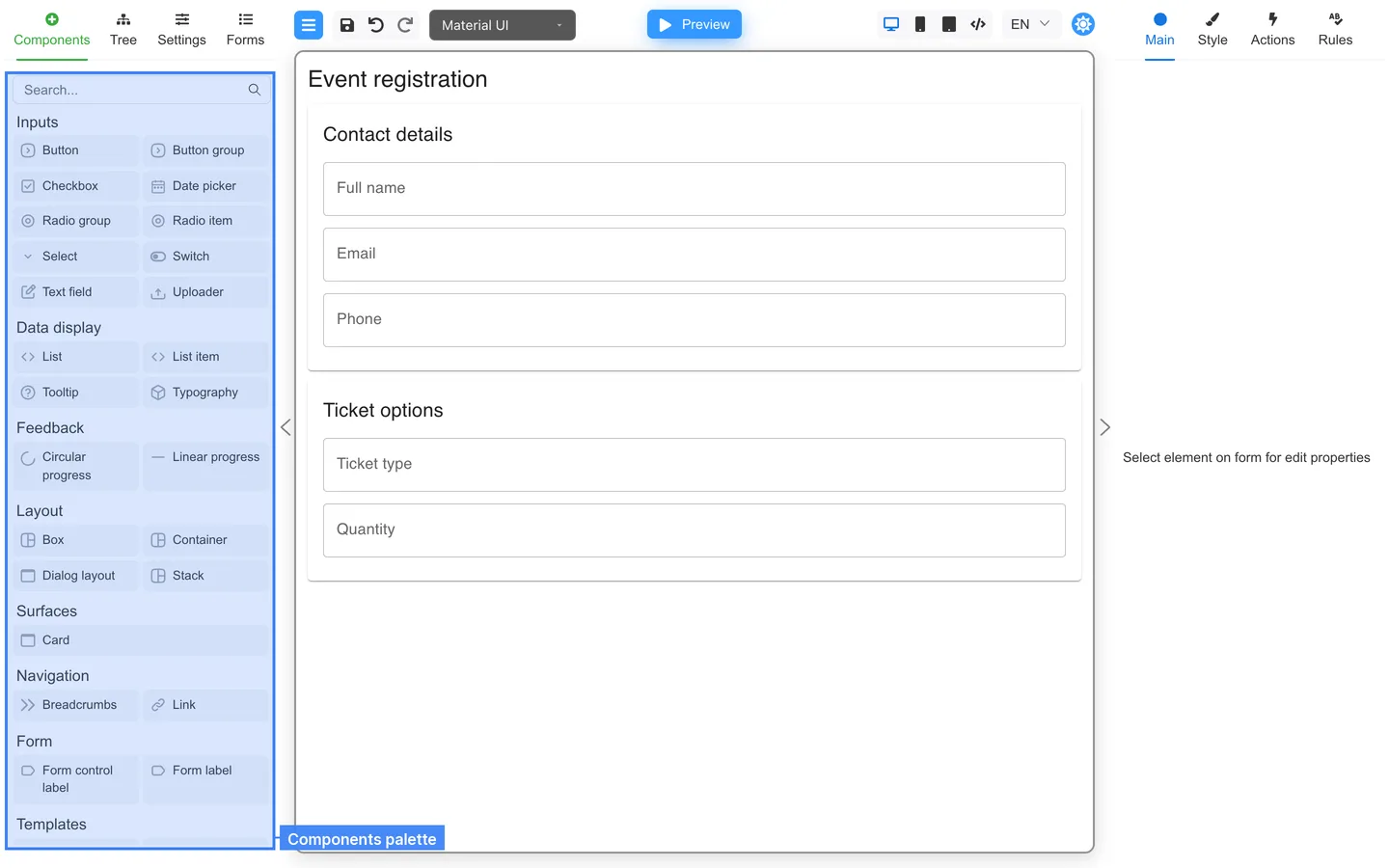The height and width of the screenshot is (868, 1389).
Task: Open the Components tab
Action: coord(52,30)
